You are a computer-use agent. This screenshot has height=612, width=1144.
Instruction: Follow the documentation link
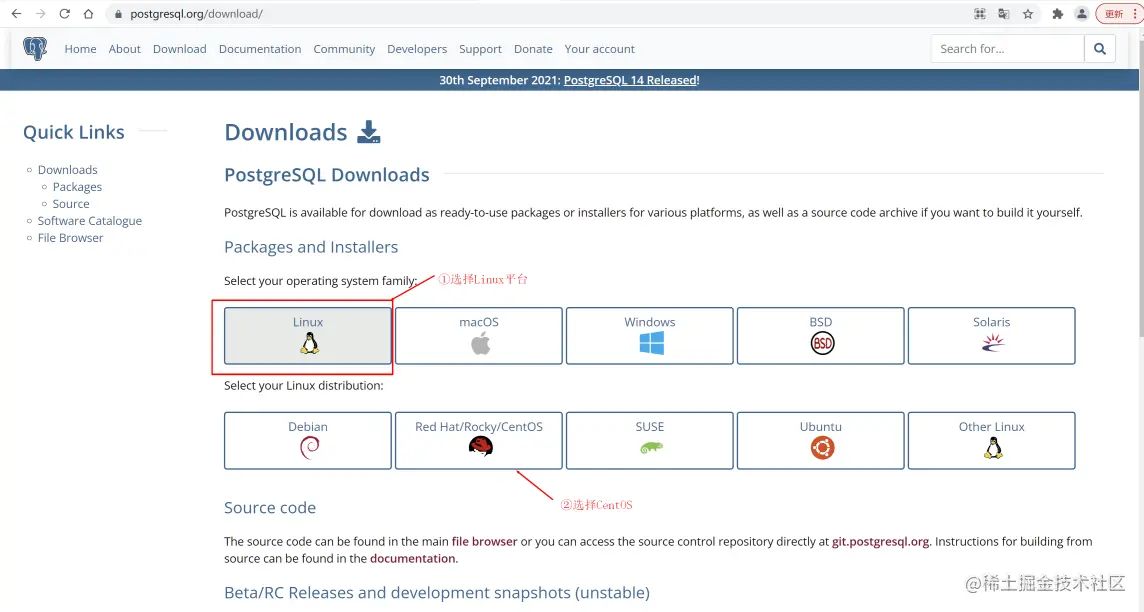[x=412, y=558]
